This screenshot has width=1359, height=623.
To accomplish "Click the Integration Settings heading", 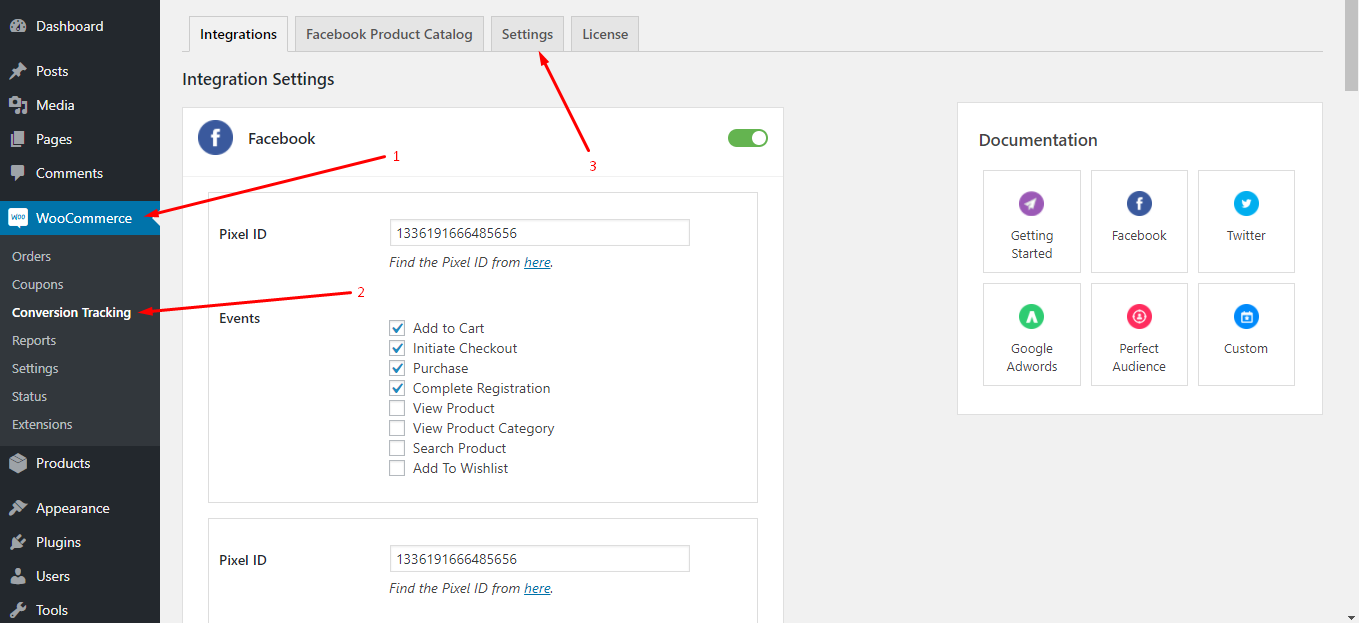I will pos(258,79).
